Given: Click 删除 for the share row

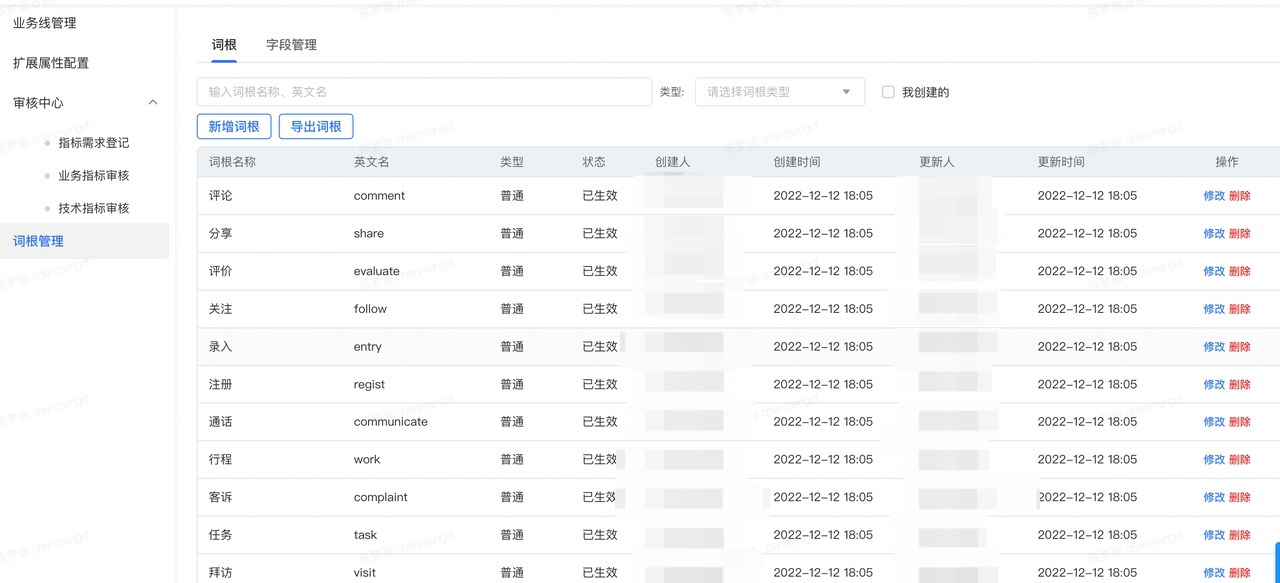Looking at the screenshot, I should click(x=1240, y=234).
